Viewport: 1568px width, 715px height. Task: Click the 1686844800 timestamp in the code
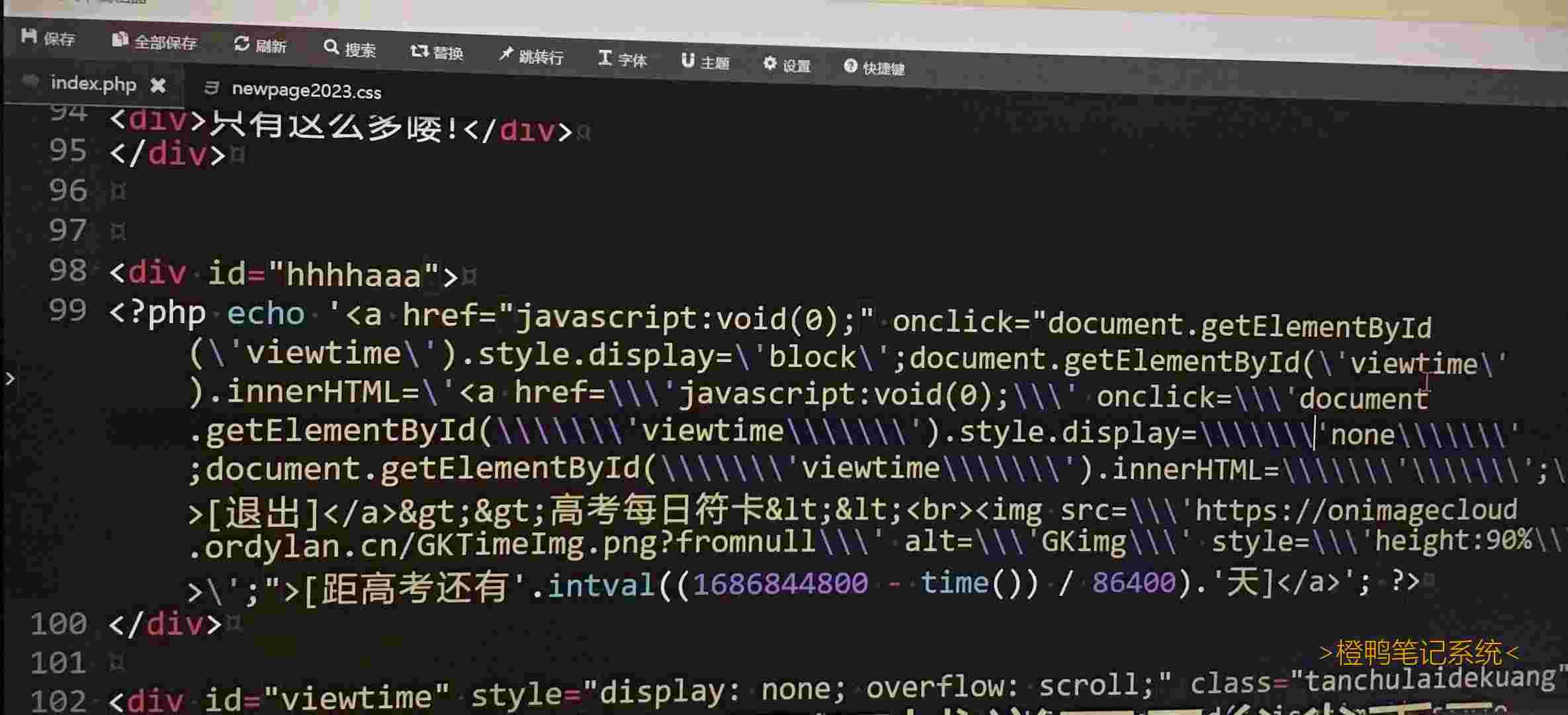780,583
